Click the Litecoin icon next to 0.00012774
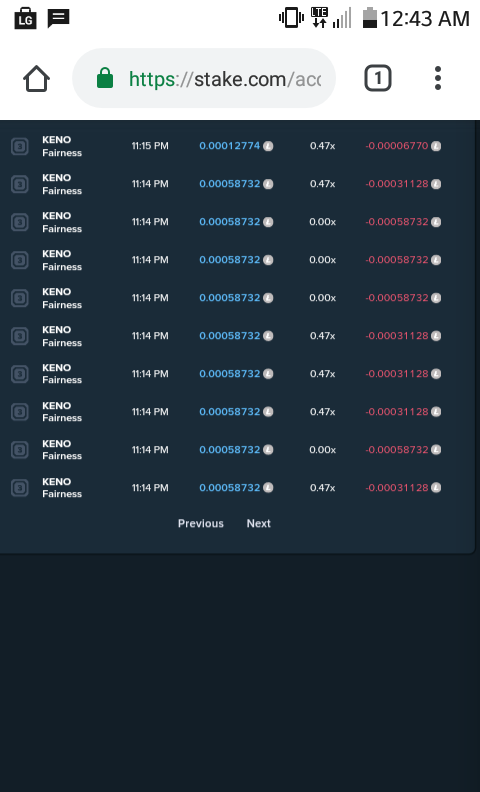The width and height of the screenshot is (480, 792). (x=268, y=146)
